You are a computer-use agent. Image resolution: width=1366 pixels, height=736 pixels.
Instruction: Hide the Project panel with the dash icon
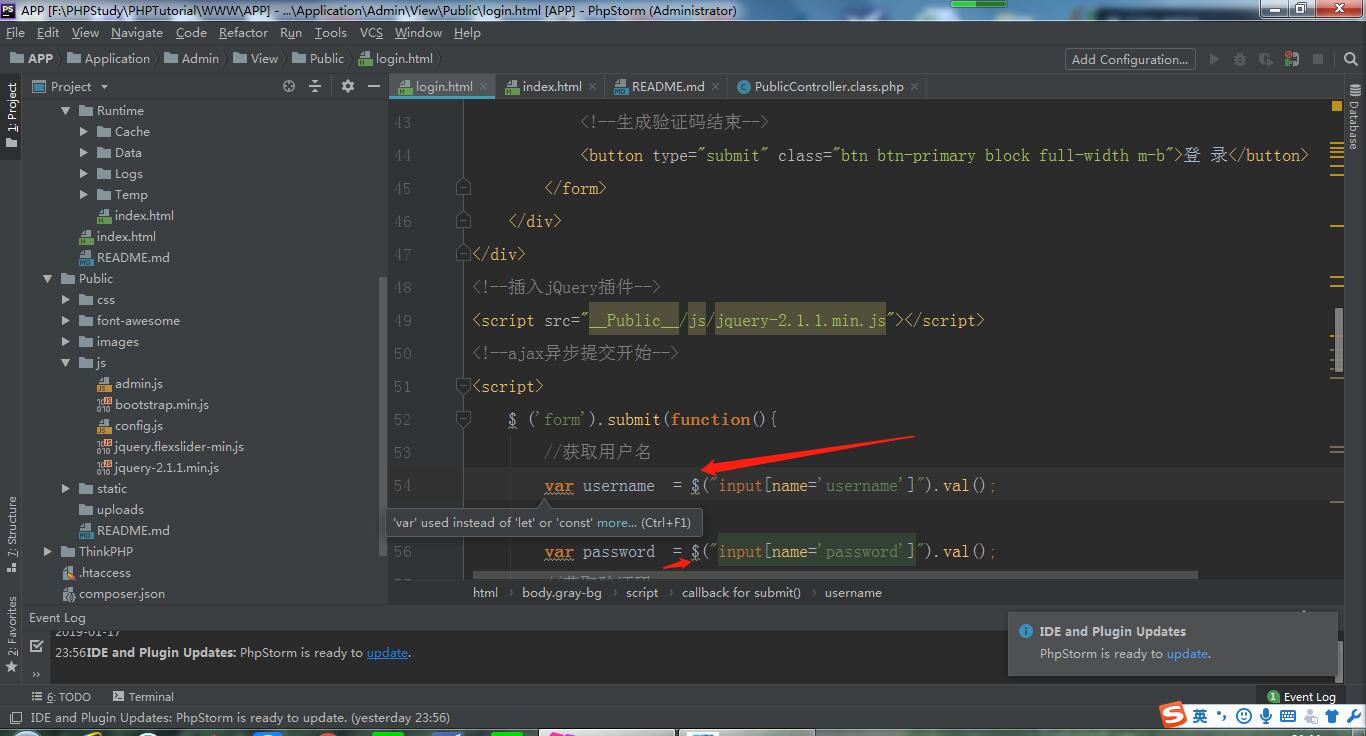[373, 87]
